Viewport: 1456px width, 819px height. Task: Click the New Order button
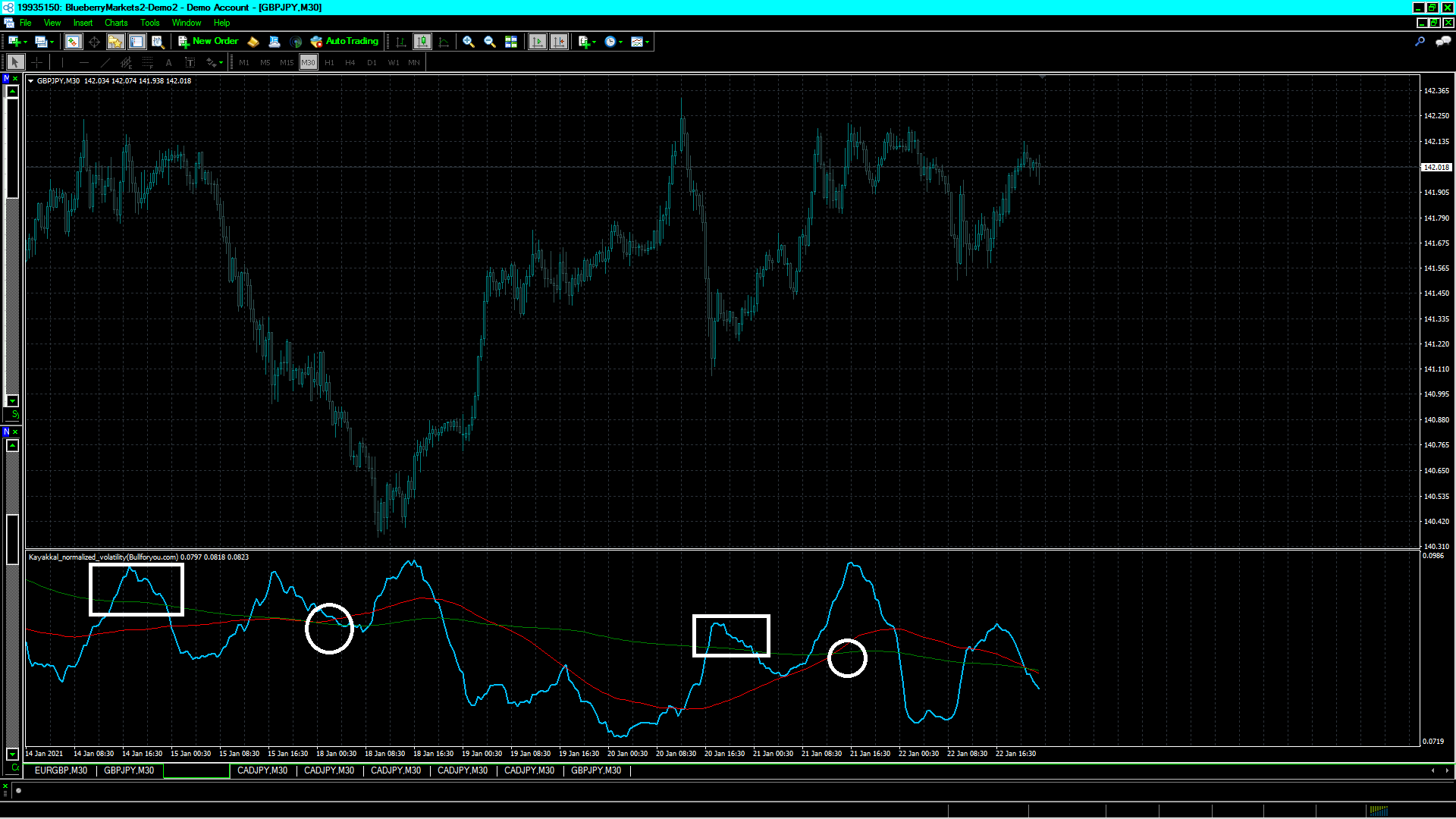coord(209,42)
